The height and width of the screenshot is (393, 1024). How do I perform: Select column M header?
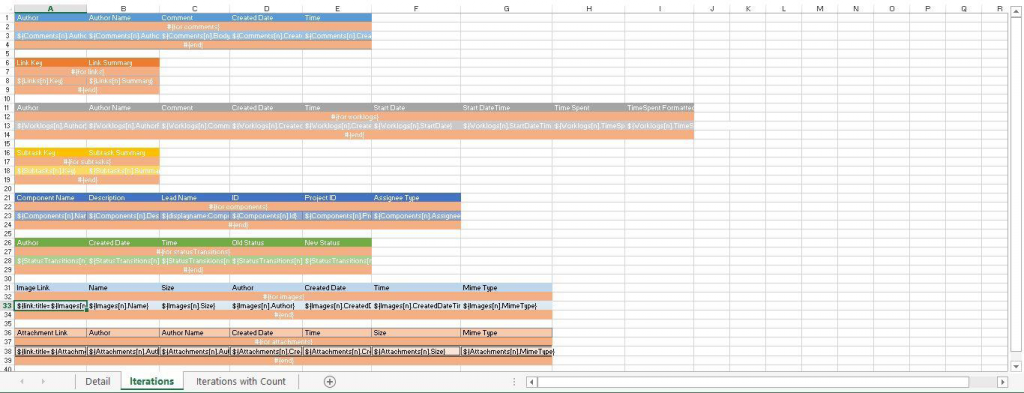820,8
